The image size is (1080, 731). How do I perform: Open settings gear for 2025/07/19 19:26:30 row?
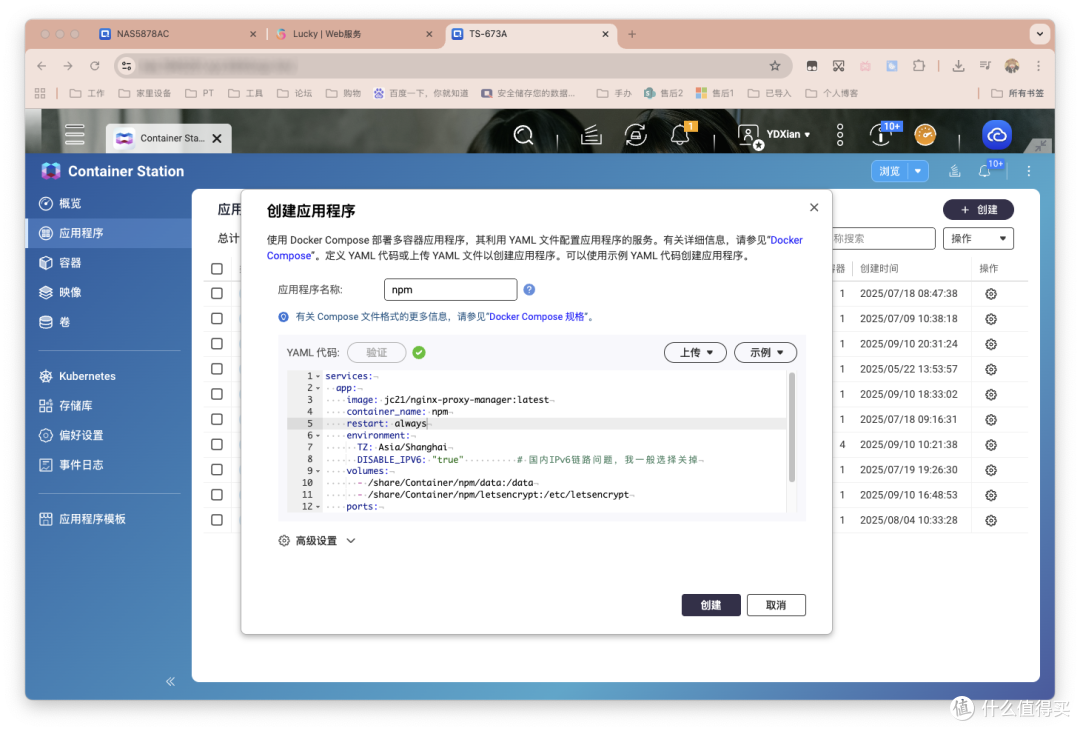[x=990, y=470]
